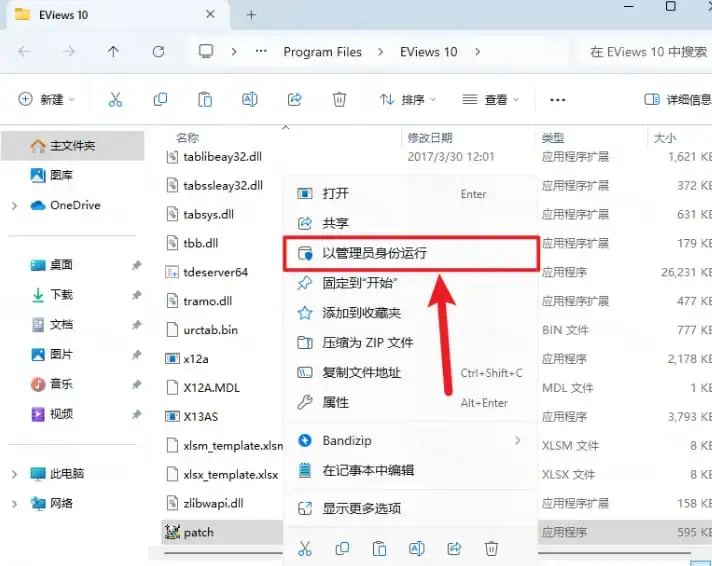The image size is (712, 566).
Task: Click Rename icon at context menu bottom
Action: coord(416,548)
